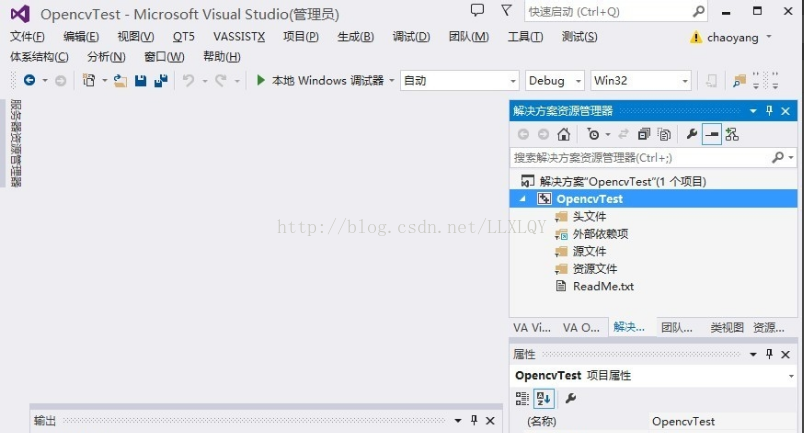804x433 pixels.
Task: Click the notifications filter funnel icon
Action: click(506, 10)
